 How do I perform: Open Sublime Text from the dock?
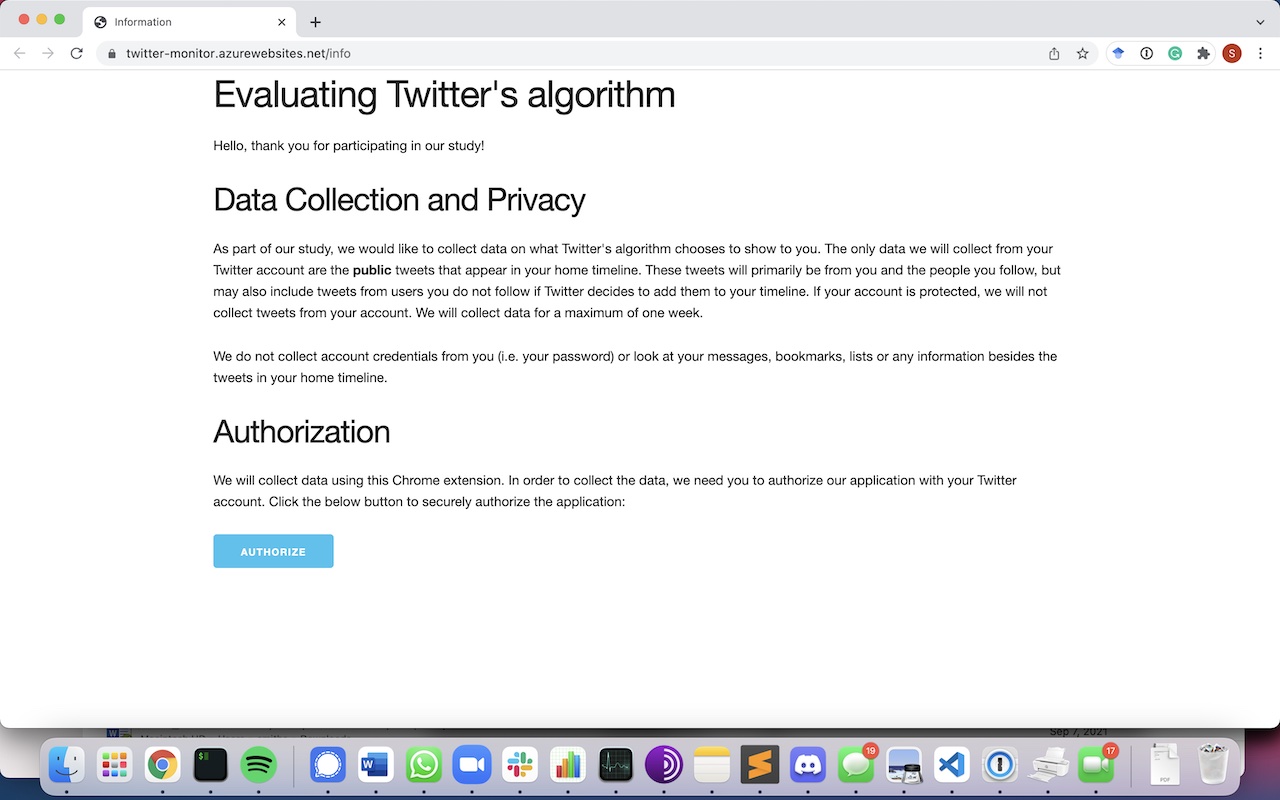point(760,766)
